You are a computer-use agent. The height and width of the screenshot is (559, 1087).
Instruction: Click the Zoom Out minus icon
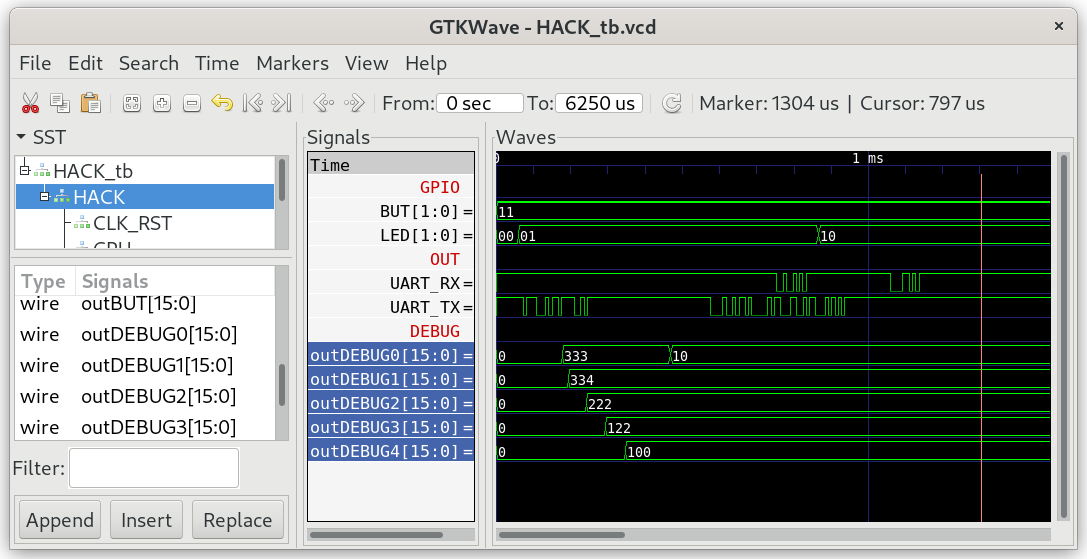(192, 103)
